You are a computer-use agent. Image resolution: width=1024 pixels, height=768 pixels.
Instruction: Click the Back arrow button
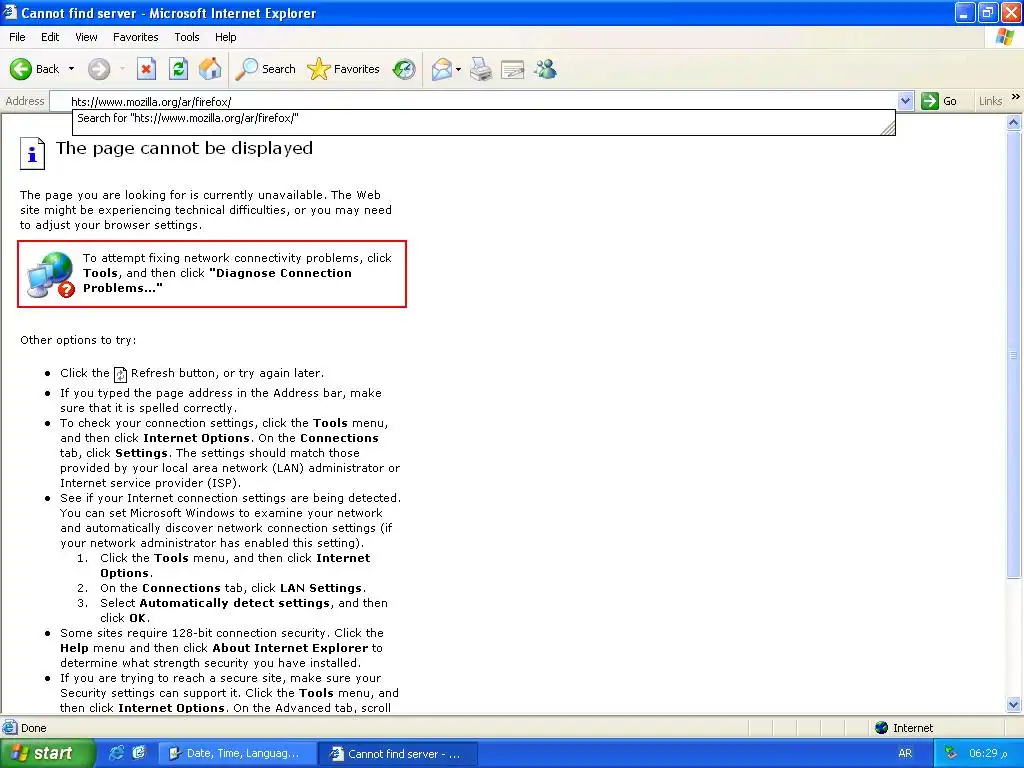[21, 69]
